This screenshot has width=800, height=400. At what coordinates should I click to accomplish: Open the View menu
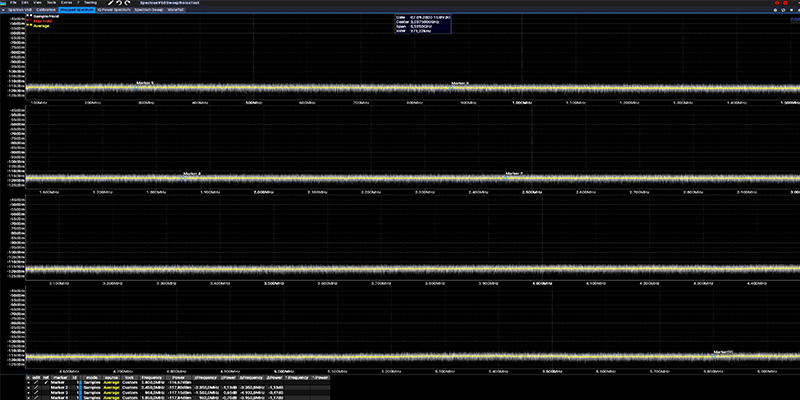click(37, 3)
